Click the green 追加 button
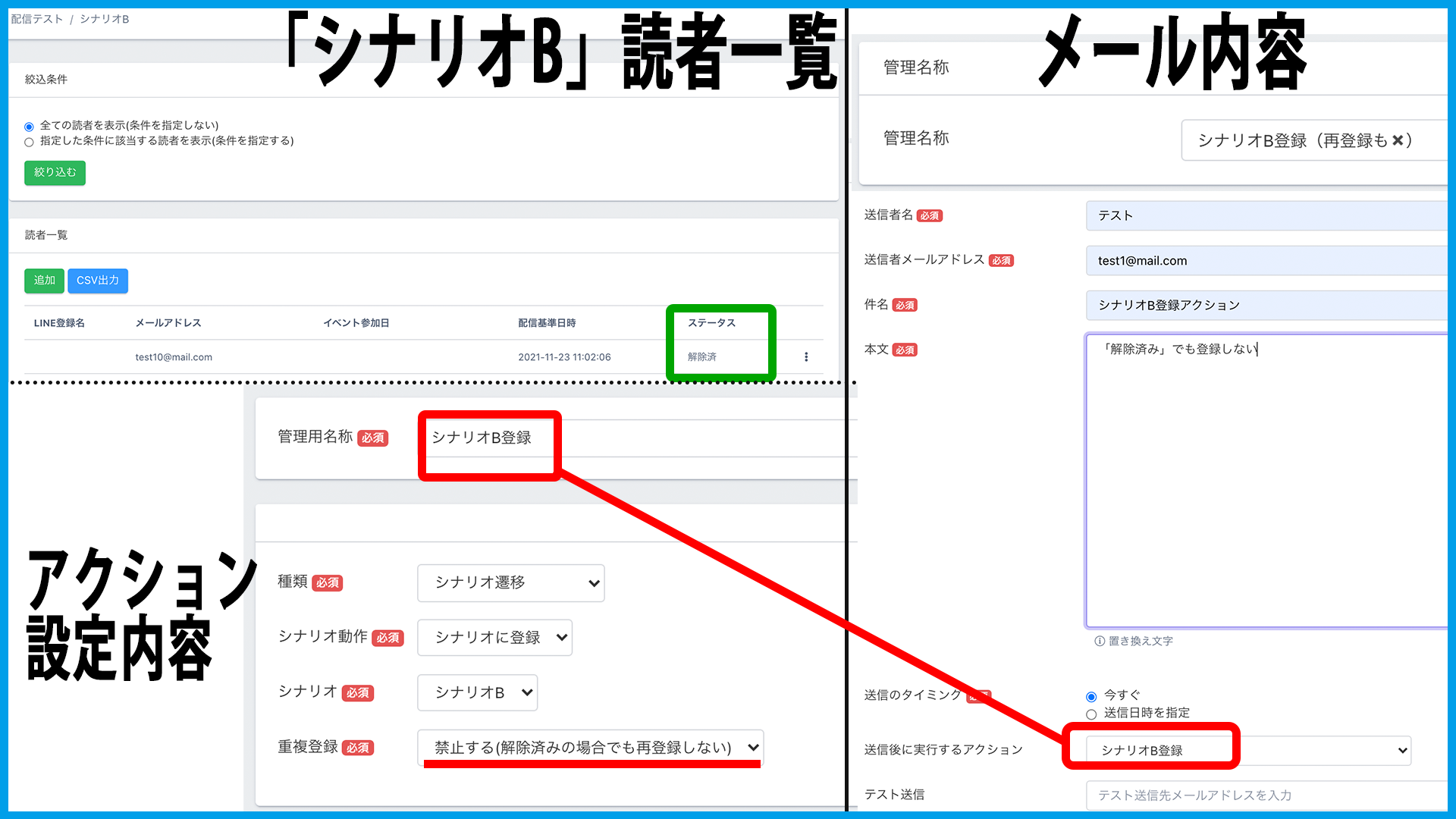The image size is (1456, 819). (44, 281)
